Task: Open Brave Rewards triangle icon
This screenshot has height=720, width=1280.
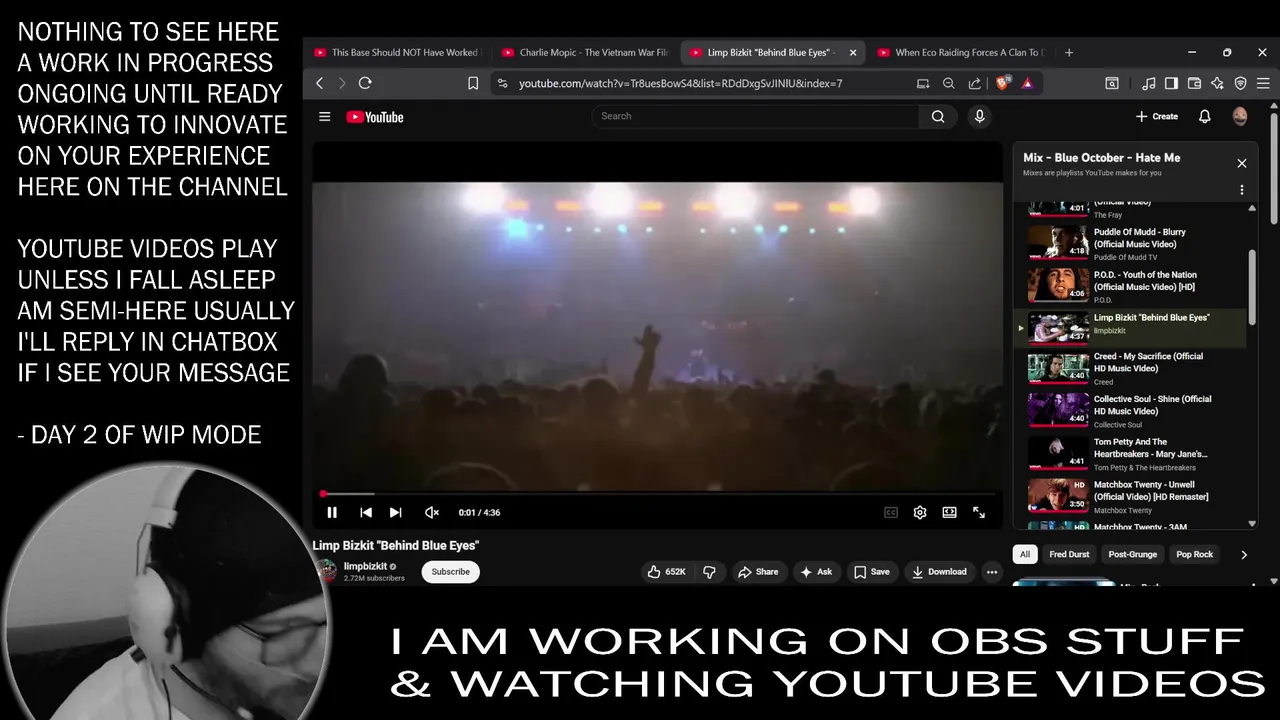Action: pyautogui.click(x=1027, y=84)
